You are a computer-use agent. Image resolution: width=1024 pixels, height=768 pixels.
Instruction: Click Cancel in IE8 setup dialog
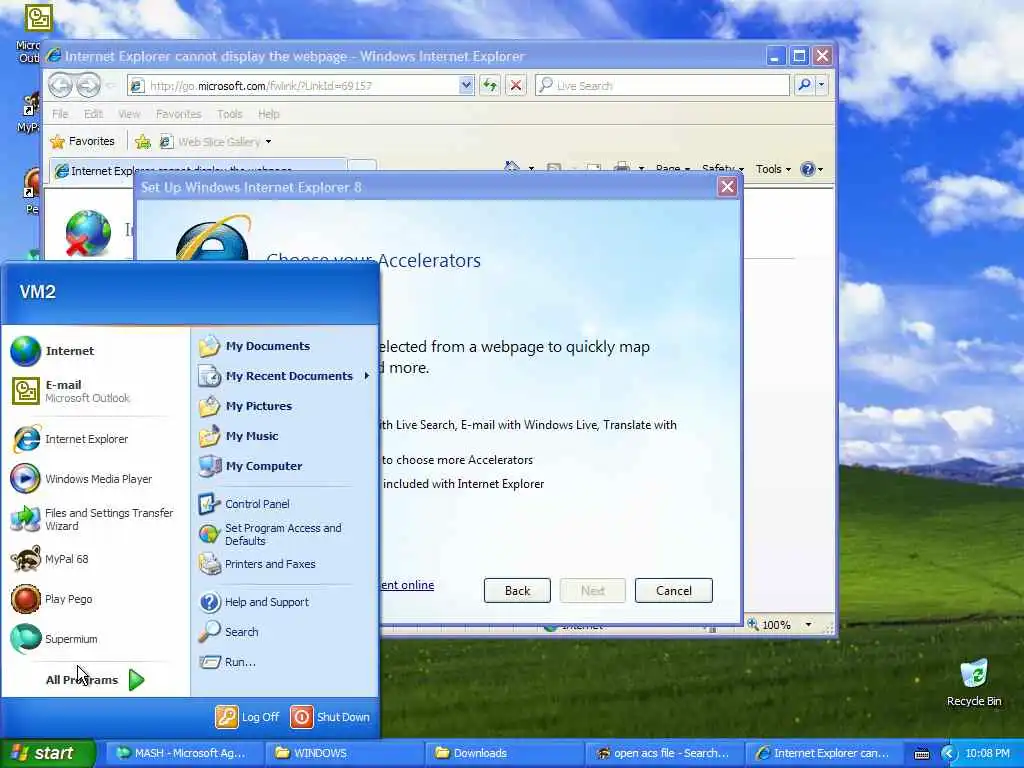pos(673,590)
